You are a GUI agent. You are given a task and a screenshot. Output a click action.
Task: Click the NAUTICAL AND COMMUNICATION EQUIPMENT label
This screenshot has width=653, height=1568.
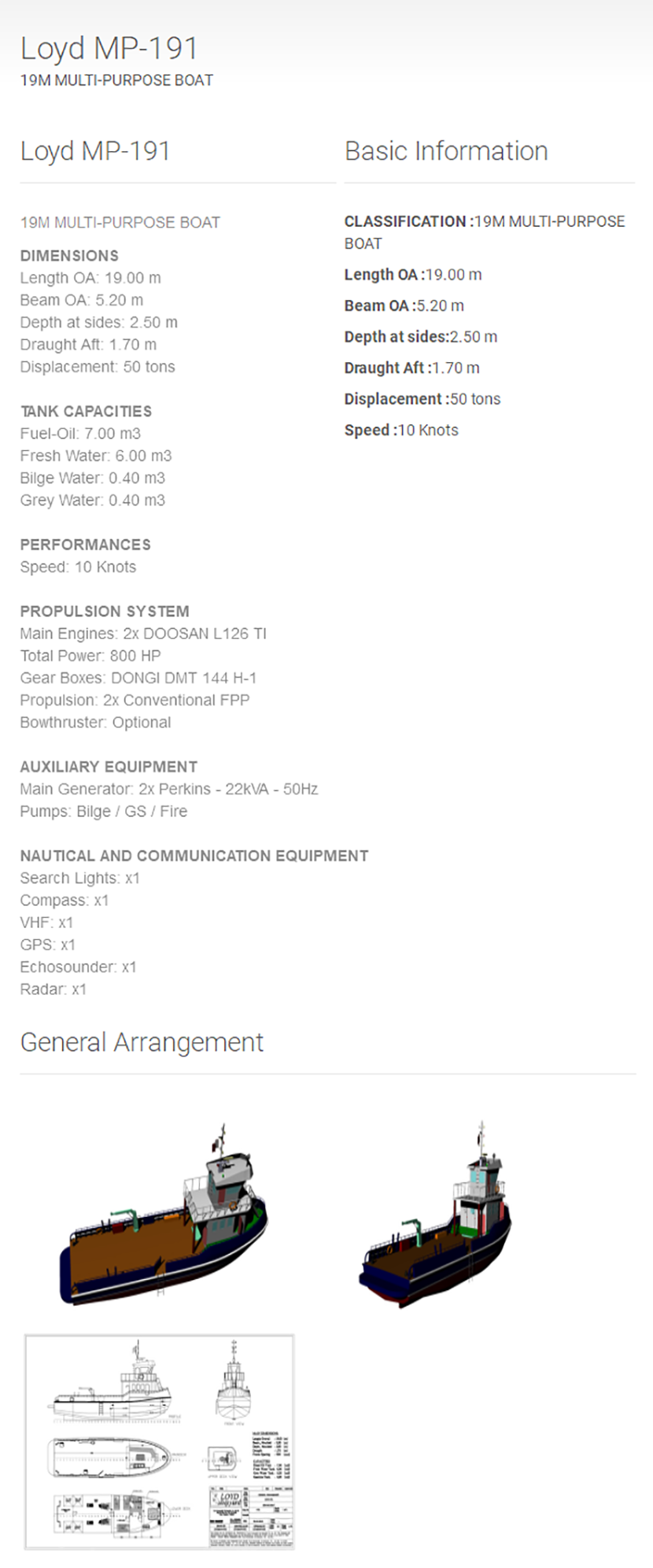194,856
